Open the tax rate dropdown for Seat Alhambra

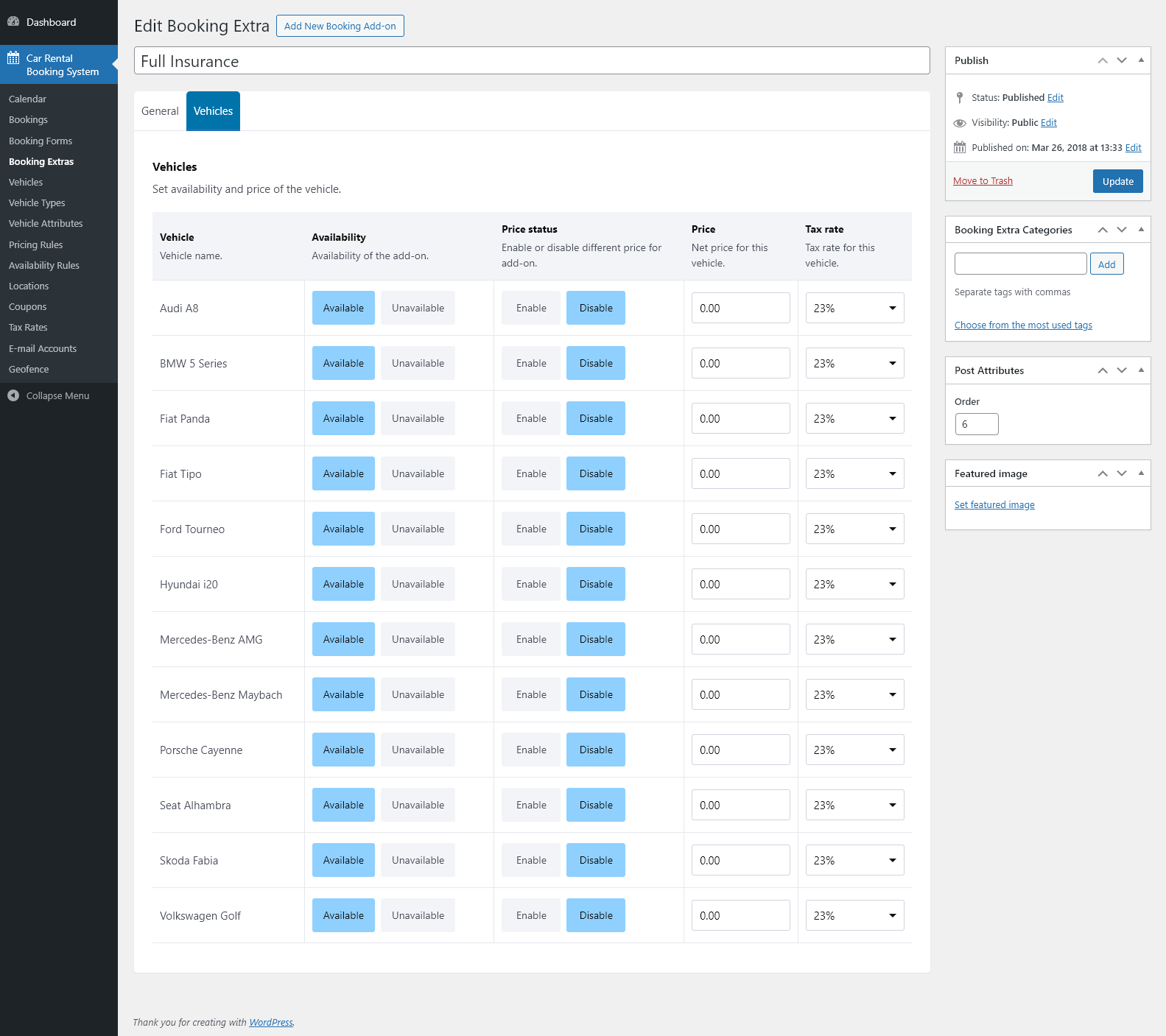point(854,805)
